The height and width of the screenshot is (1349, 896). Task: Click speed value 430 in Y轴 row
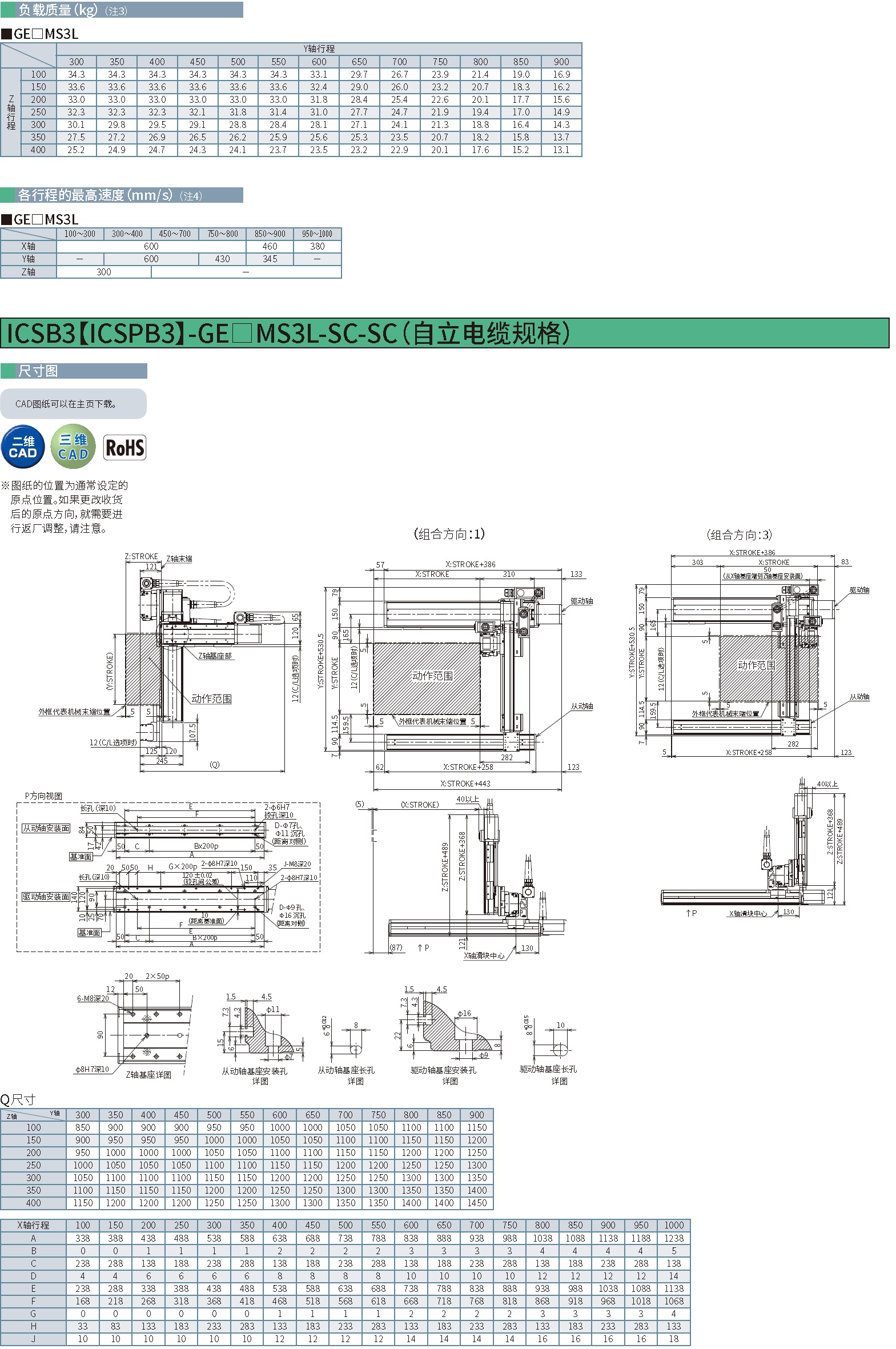[x=222, y=260]
